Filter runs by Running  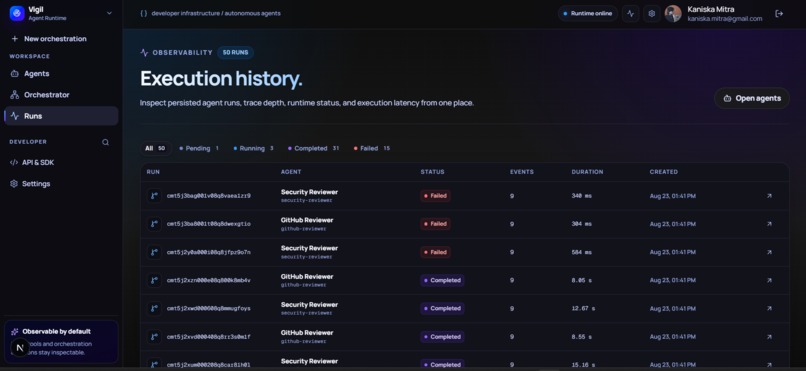click(x=253, y=148)
